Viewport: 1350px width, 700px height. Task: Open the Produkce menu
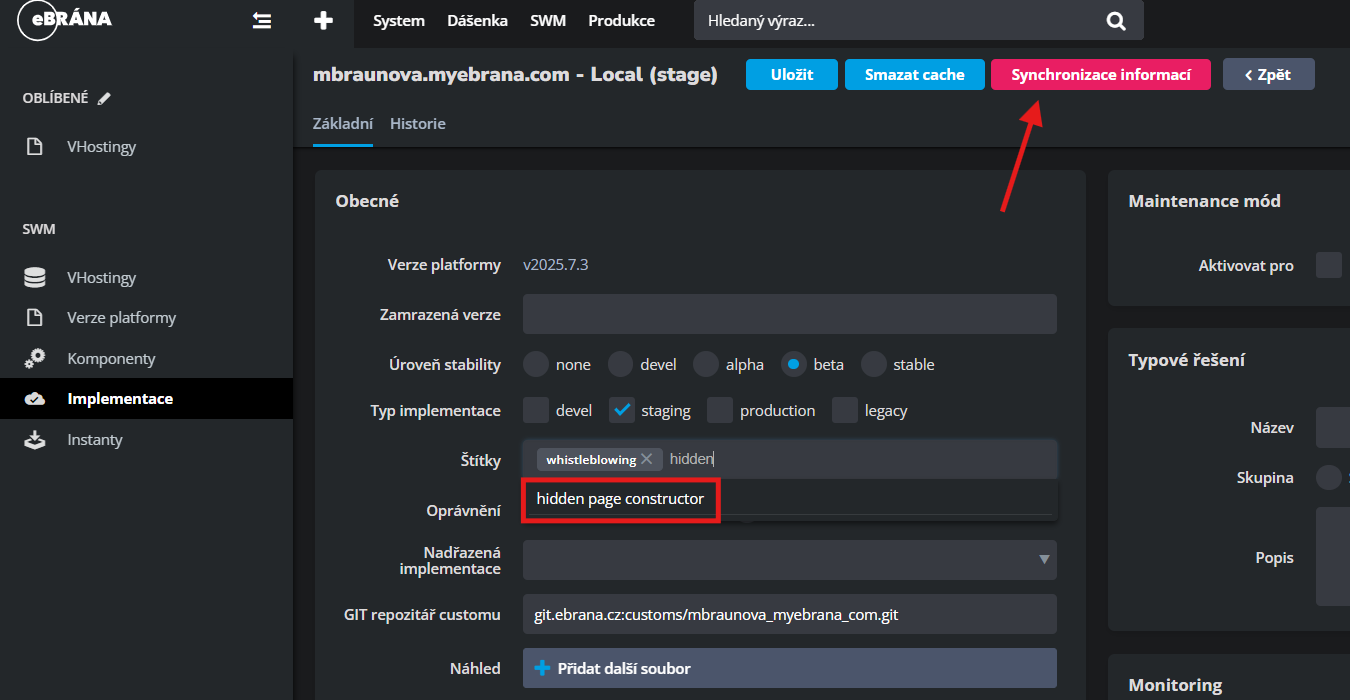tap(621, 21)
